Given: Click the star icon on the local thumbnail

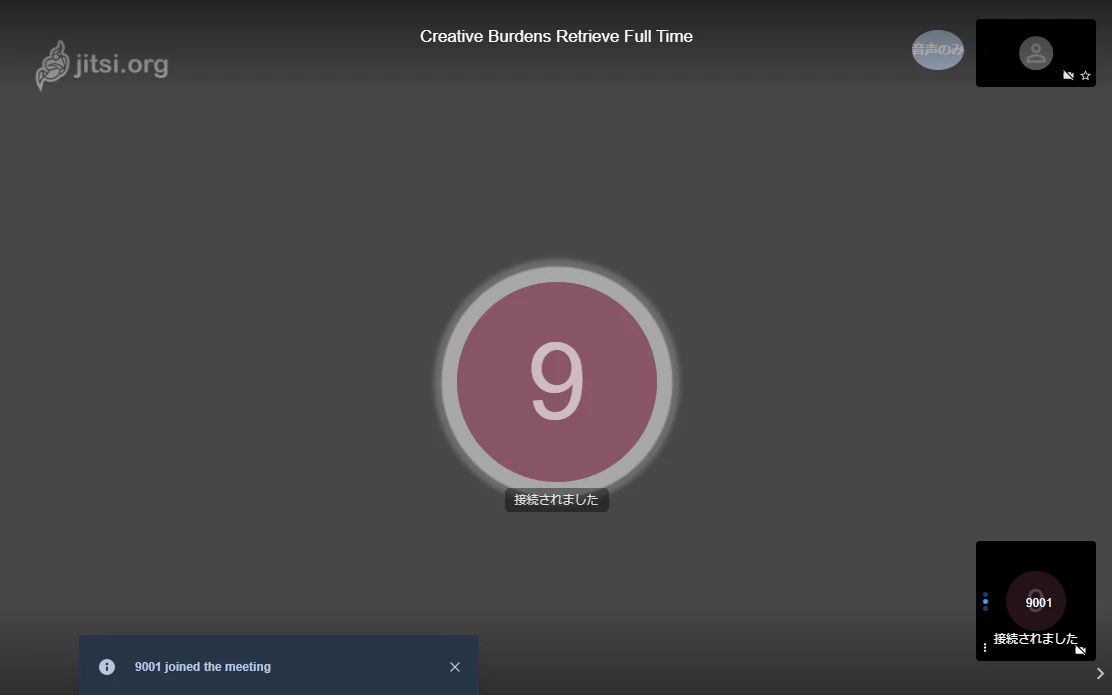Looking at the screenshot, I should (1085, 75).
